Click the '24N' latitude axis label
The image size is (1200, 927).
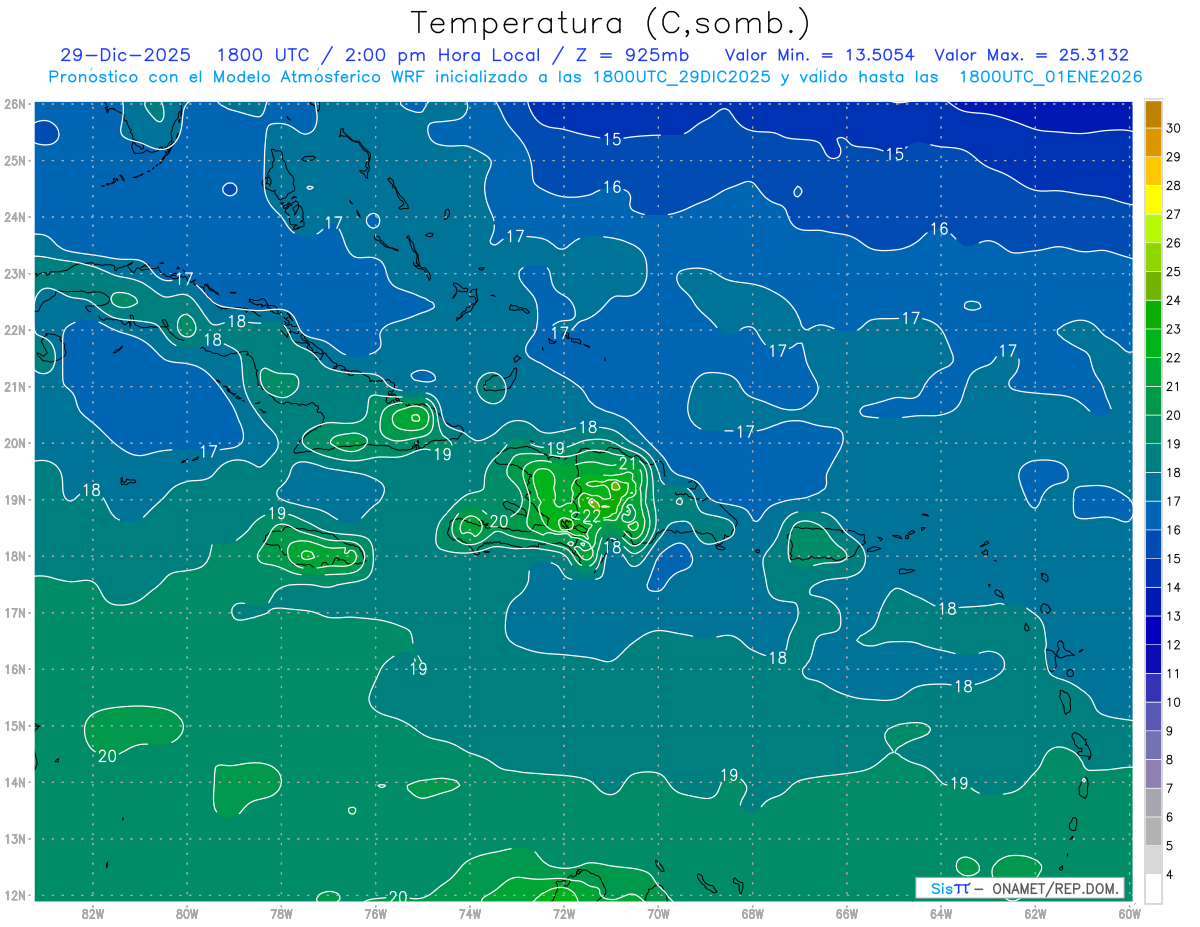click(x=14, y=217)
